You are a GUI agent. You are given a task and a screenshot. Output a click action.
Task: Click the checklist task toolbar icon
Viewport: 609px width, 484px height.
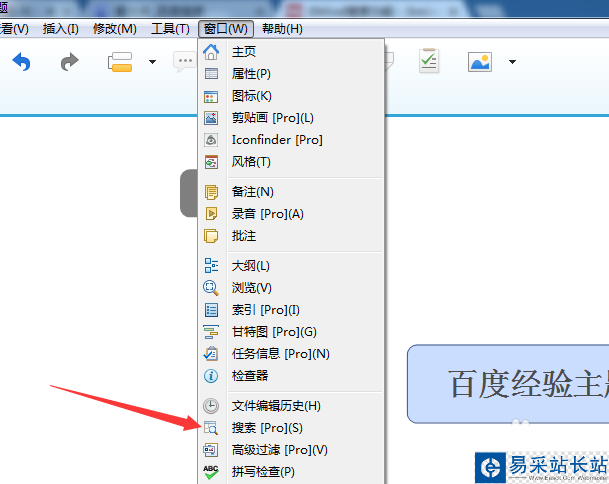pyautogui.click(x=429, y=61)
